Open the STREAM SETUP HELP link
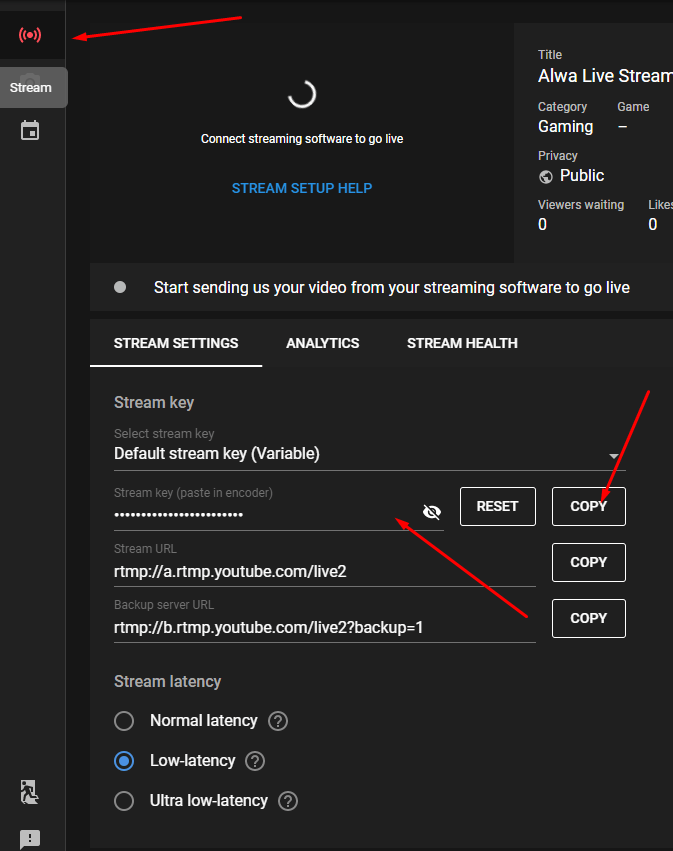673x851 pixels. coord(302,188)
